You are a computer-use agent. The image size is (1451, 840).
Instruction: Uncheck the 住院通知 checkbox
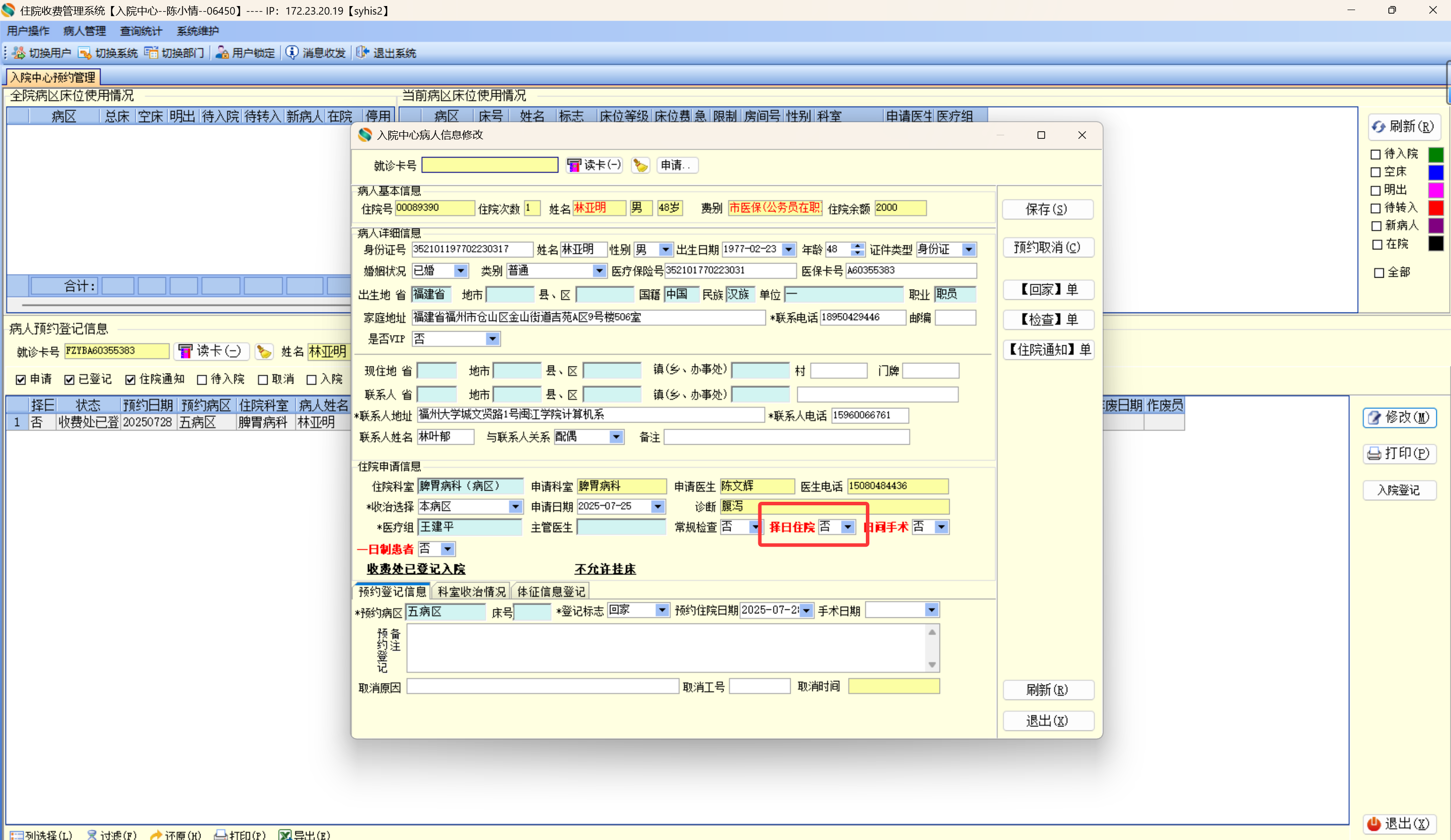pyautogui.click(x=130, y=380)
